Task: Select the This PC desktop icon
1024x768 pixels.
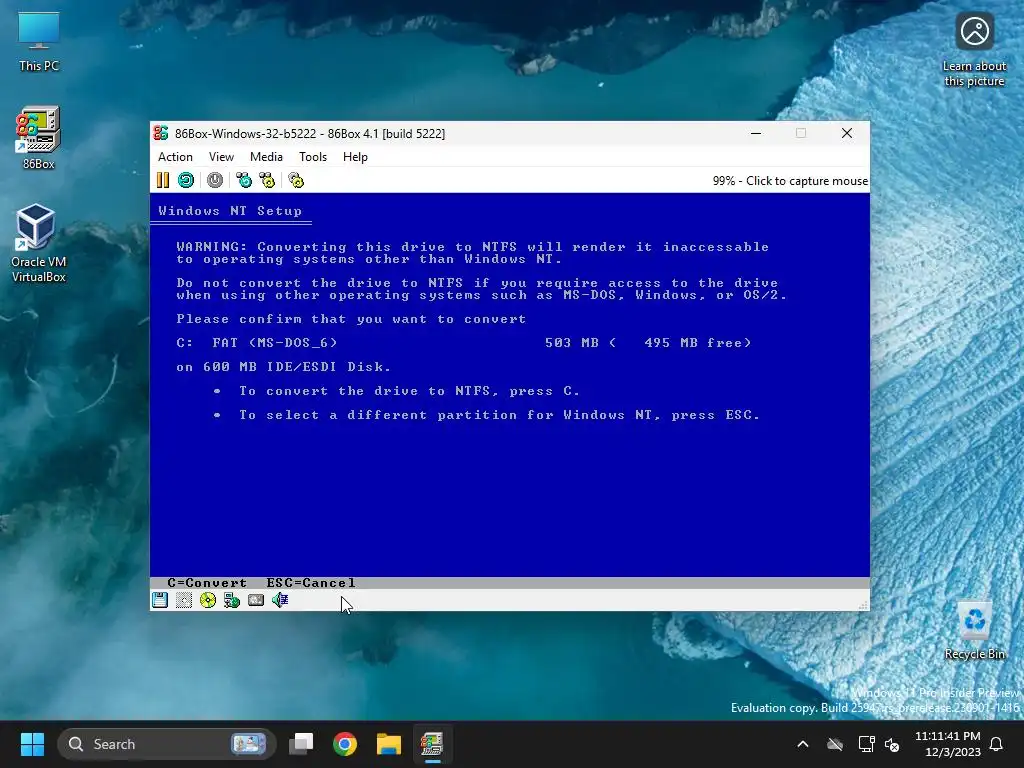Action: tap(39, 41)
